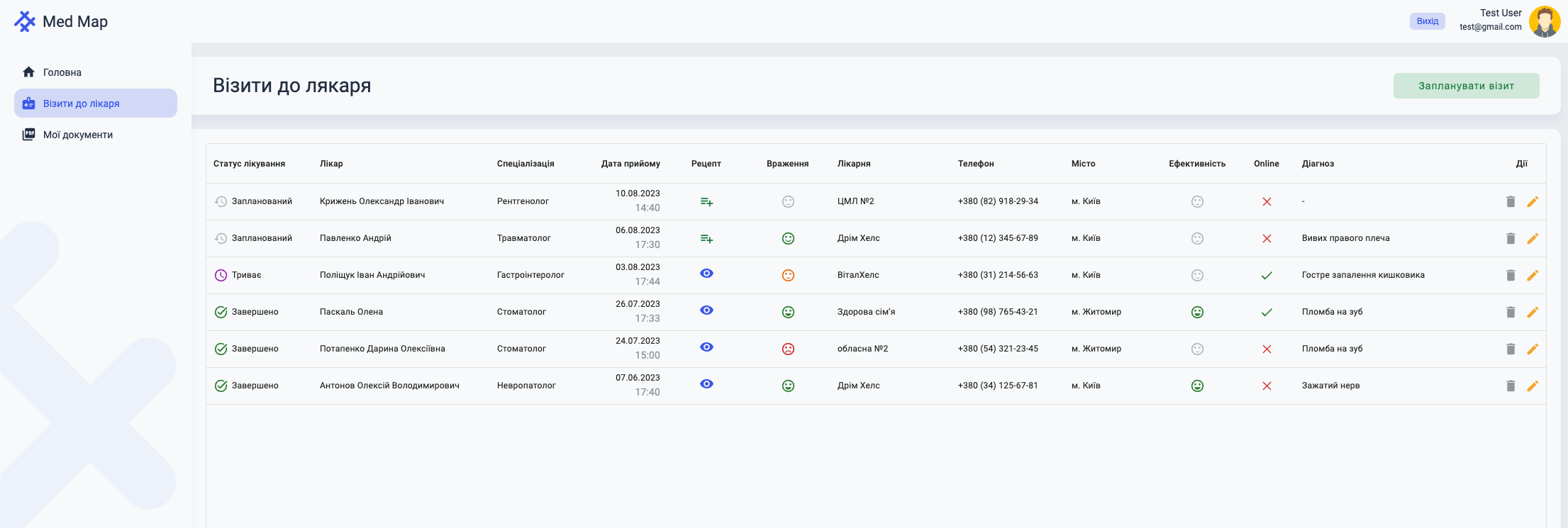Click the Рентгенолог specialization cell
The height and width of the screenshot is (528, 1568).
523,201
